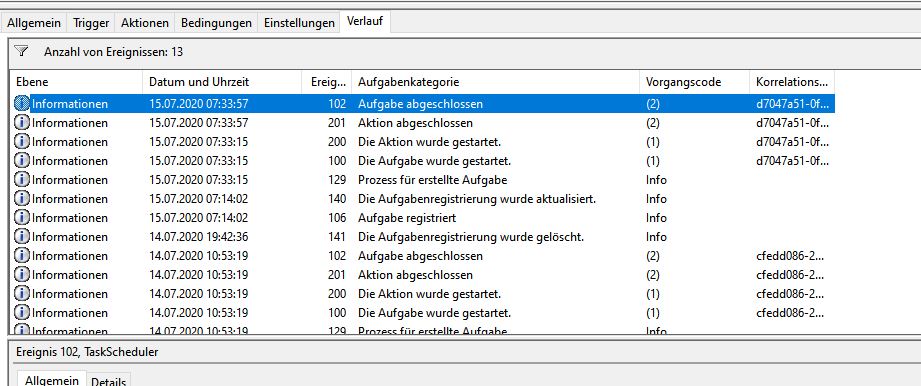The width and height of the screenshot is (921, 386).
Task: Click info icon of 14.07.2020 event 100 row
Action: [x=22, y=313]
